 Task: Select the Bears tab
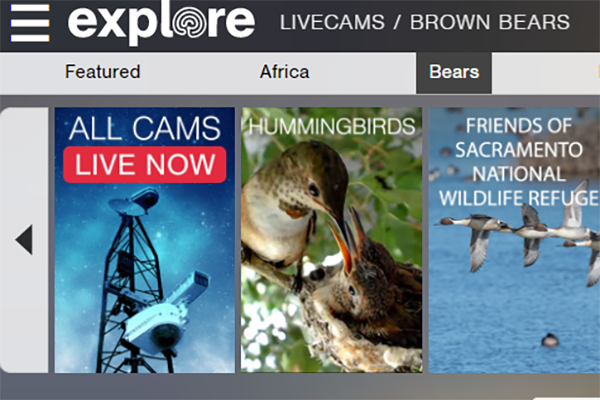tap(454, 73)
